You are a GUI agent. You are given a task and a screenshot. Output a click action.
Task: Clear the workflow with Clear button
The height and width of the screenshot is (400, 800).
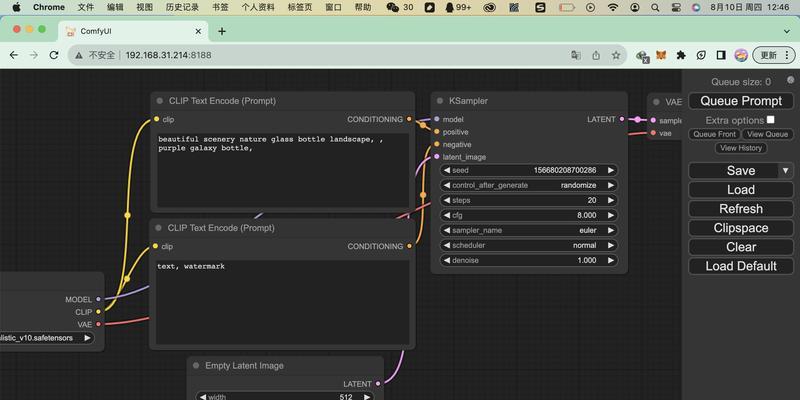point(741,247)
